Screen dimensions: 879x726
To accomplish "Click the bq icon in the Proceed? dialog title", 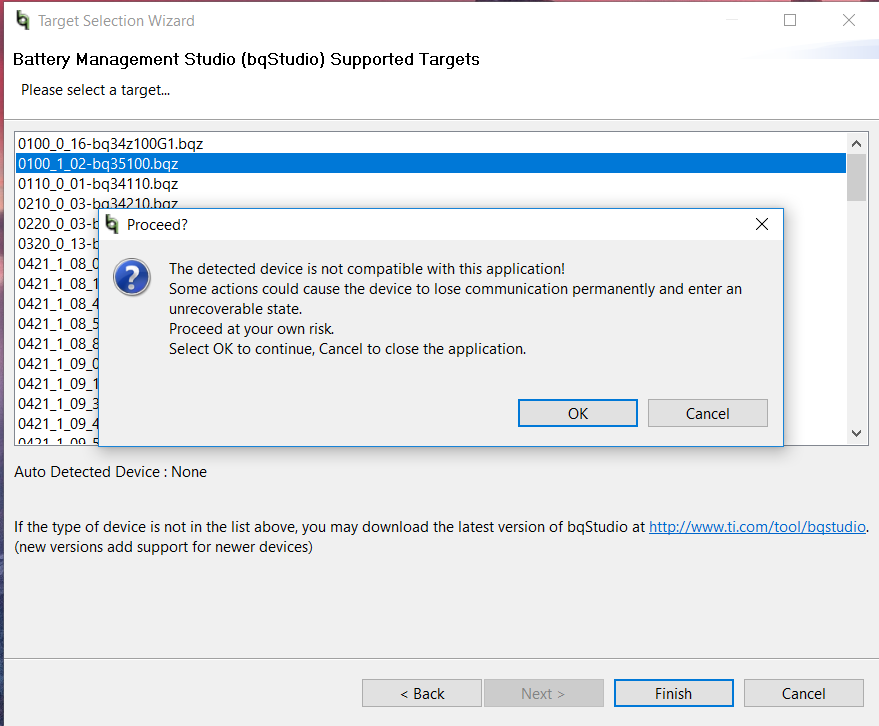I will 112,224.
